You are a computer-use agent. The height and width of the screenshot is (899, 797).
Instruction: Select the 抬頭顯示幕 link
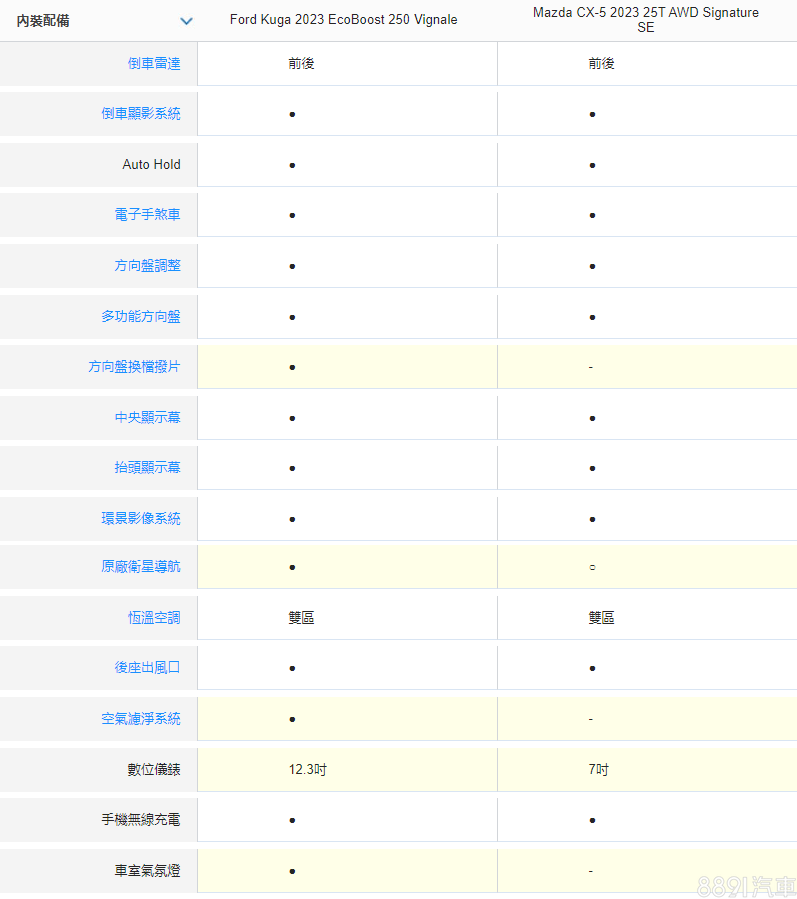148,468
